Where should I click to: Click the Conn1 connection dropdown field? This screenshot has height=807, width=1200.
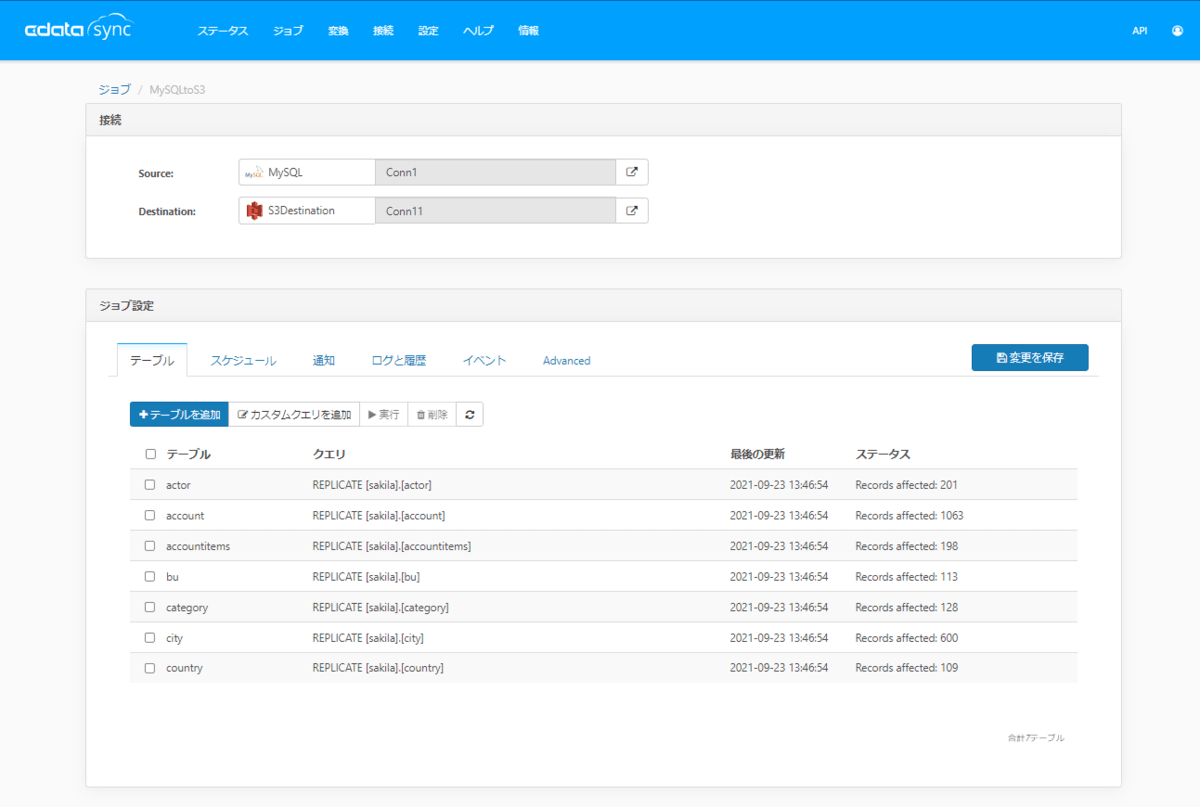coord(495,171)
